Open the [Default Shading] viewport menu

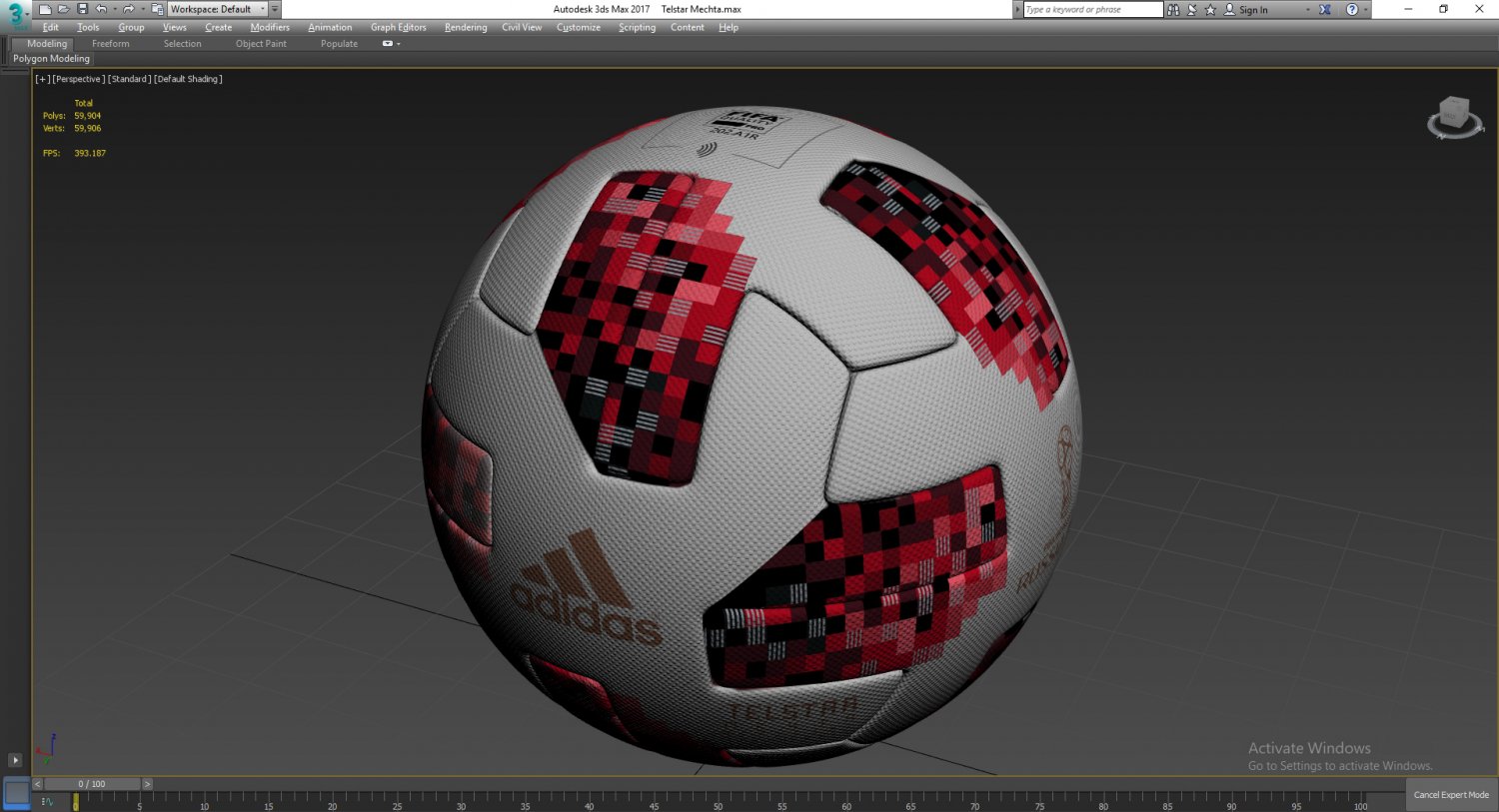[x=188, y=79]
